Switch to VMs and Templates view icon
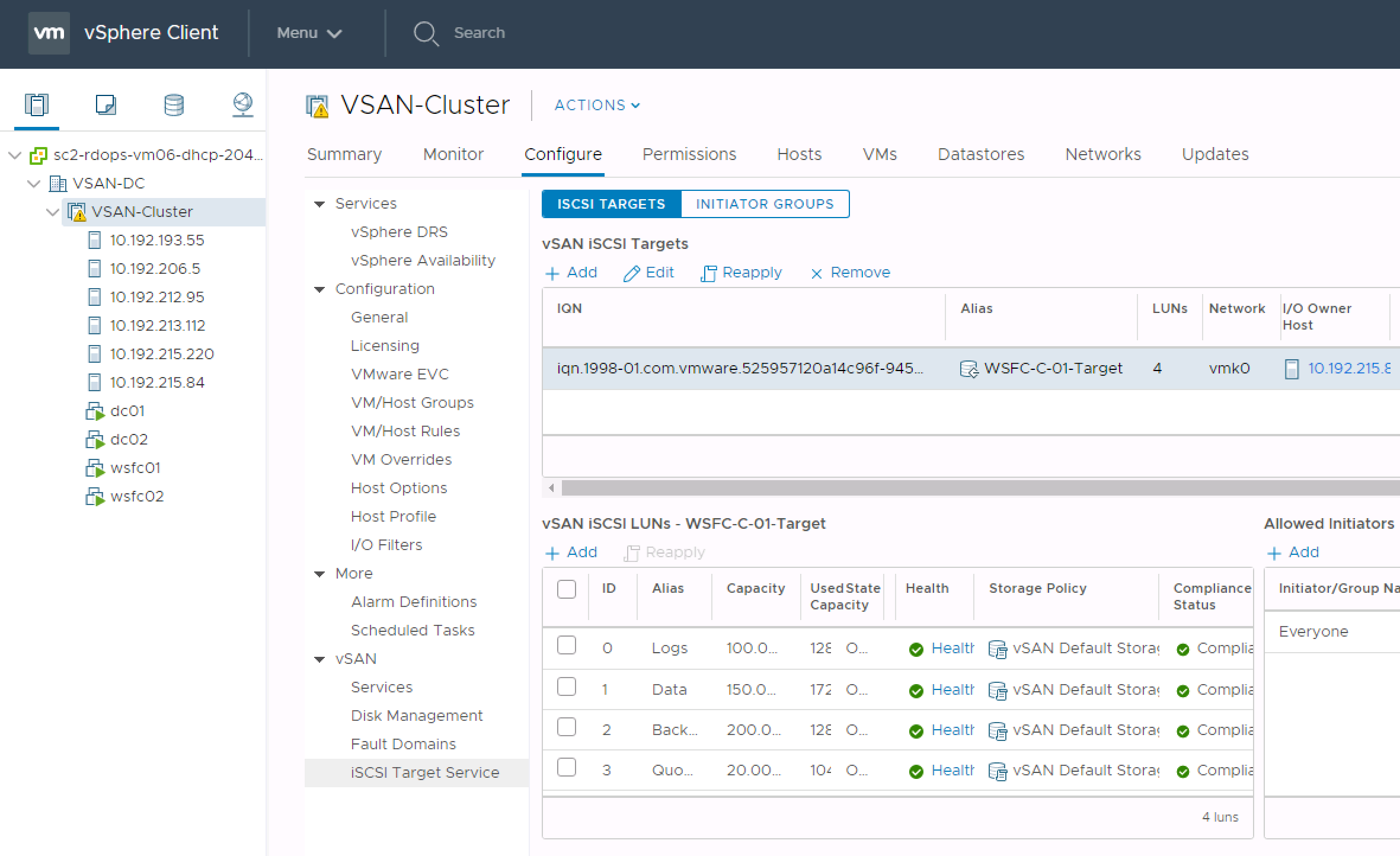The height and width of the screenshot is (856, 1400). [x=106, y=105]
